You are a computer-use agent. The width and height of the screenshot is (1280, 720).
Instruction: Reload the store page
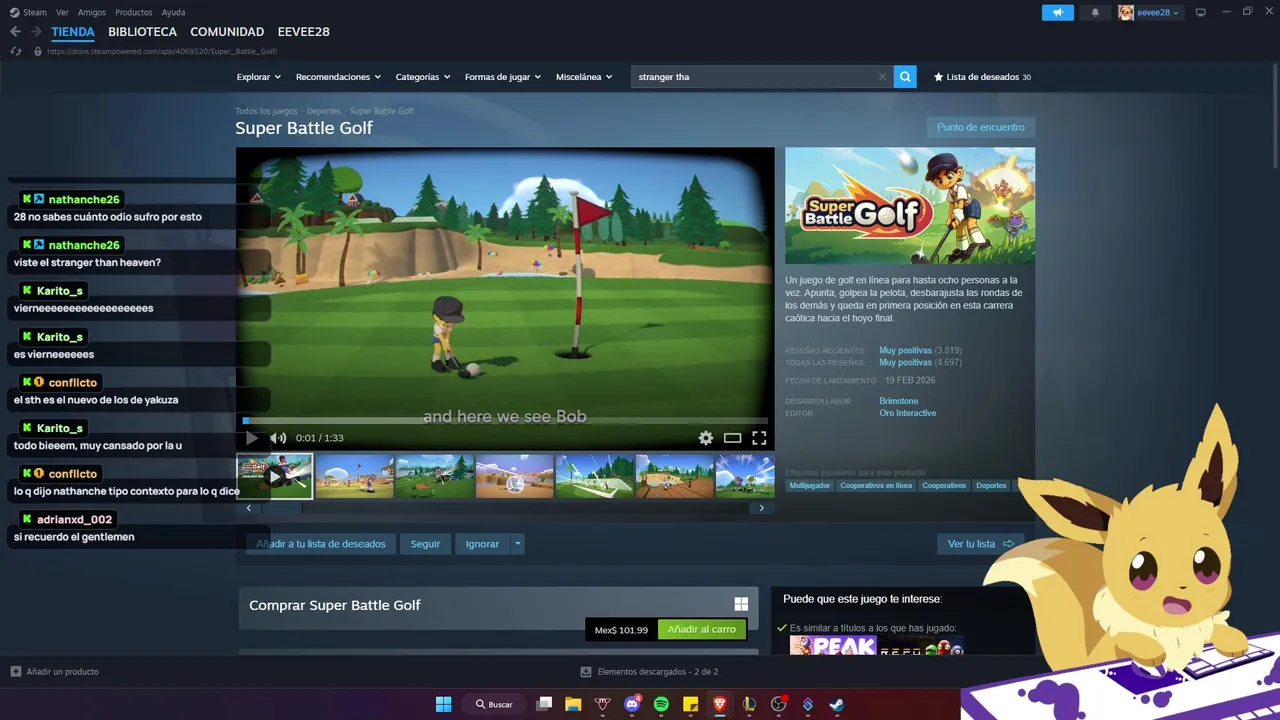(15, 51)
